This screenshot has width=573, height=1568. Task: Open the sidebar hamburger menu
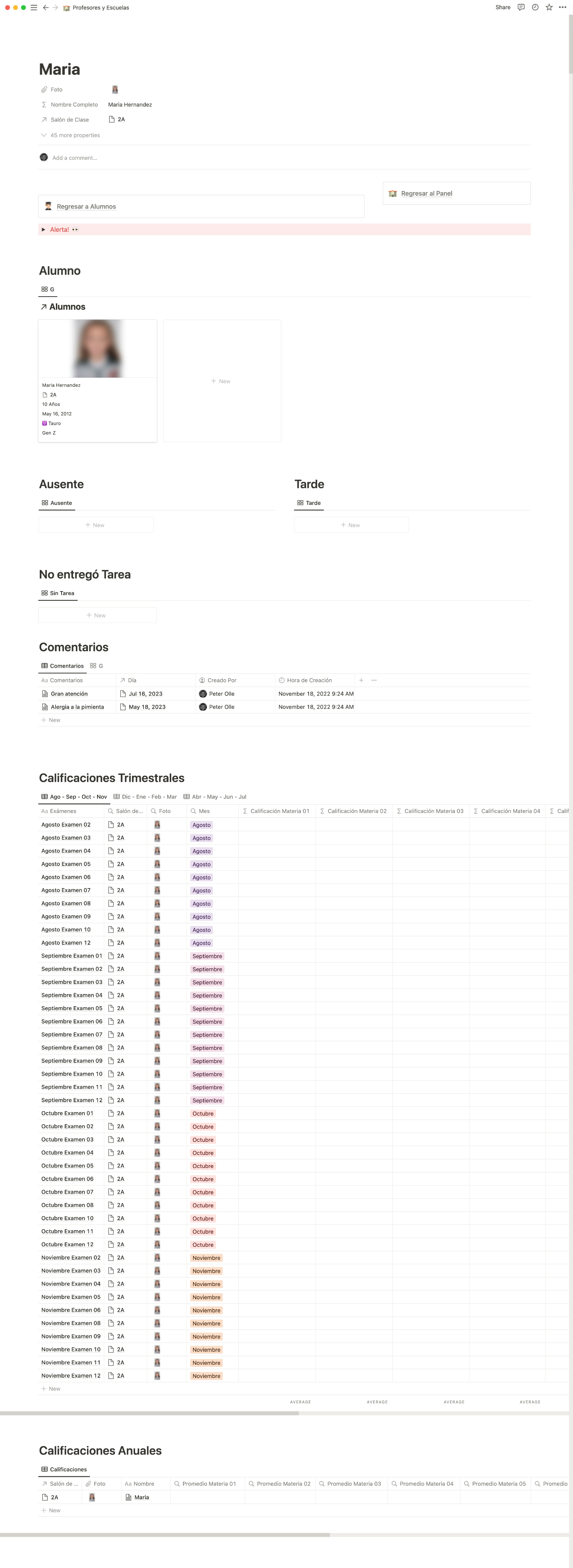click(x=34, y=7)
